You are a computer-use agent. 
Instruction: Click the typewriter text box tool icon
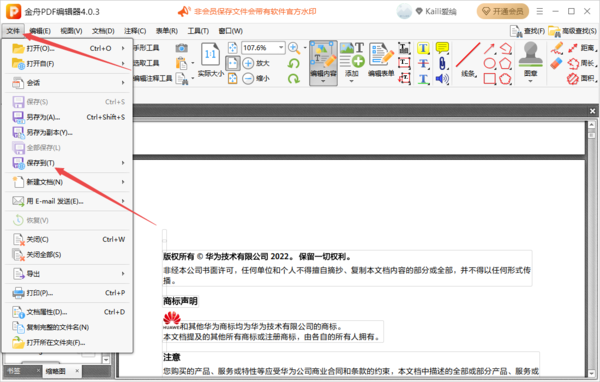pyautogui.click(x=404, y=48)
